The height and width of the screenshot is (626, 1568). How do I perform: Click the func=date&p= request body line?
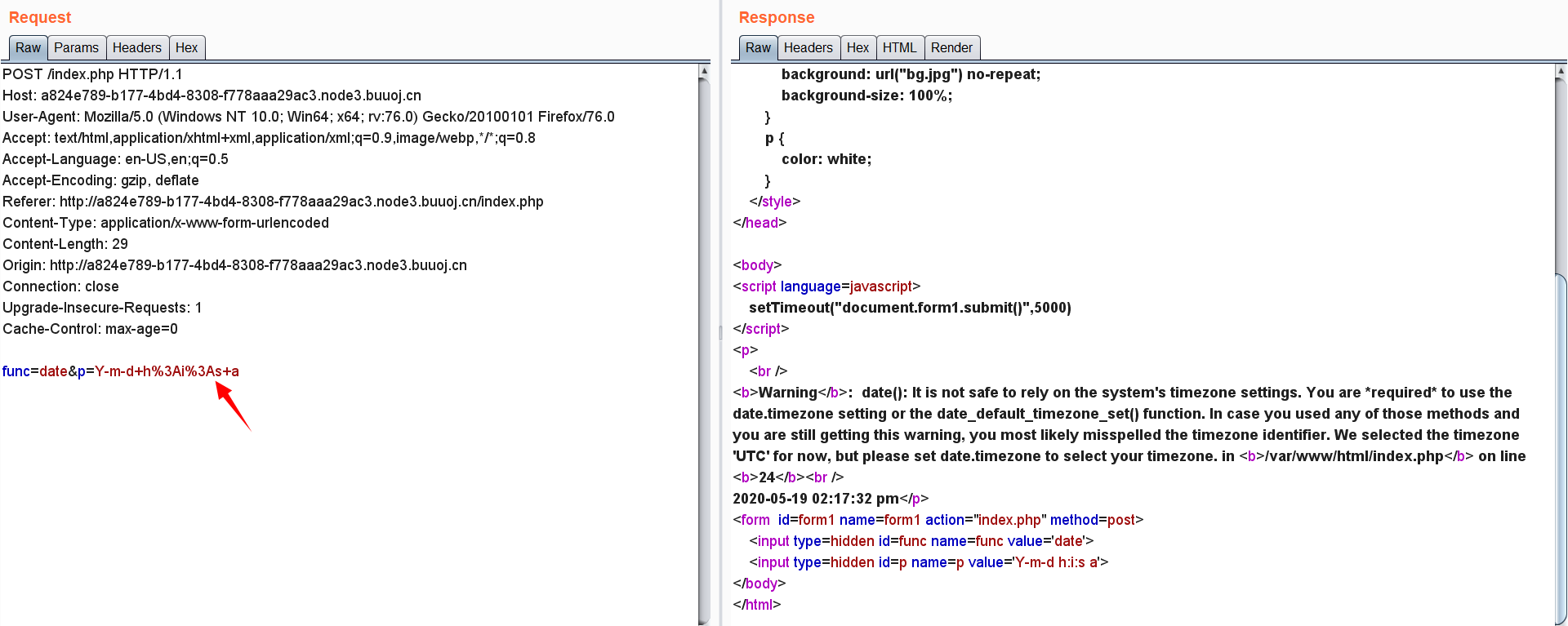121,371
